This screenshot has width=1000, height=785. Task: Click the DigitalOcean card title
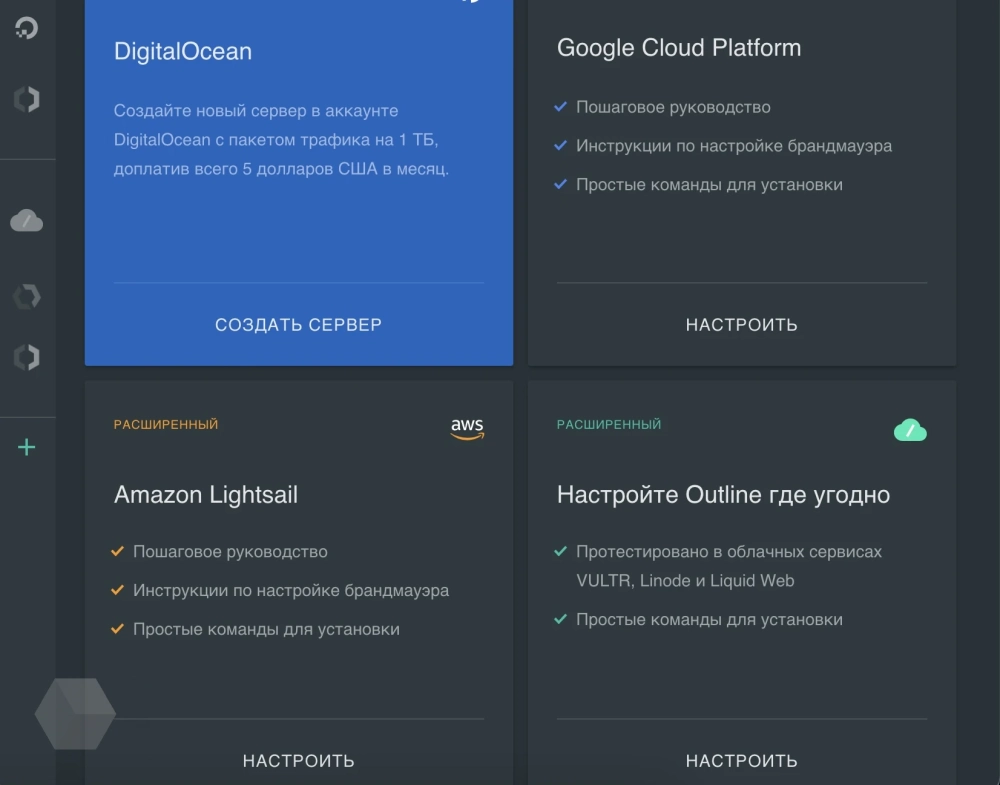183,52
